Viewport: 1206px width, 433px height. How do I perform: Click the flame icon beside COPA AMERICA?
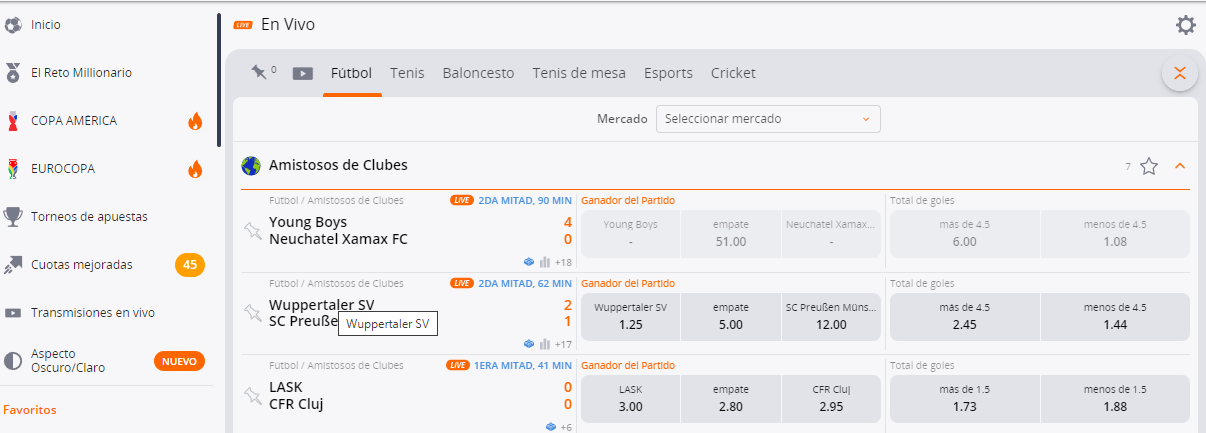(195, 121)
